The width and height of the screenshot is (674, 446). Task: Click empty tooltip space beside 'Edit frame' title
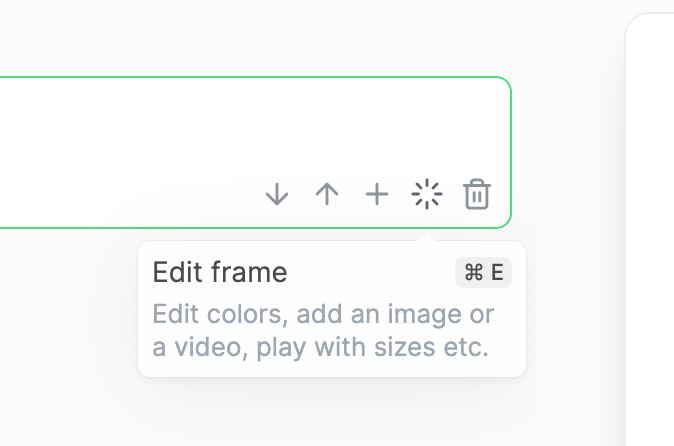[x=370, y=272]
